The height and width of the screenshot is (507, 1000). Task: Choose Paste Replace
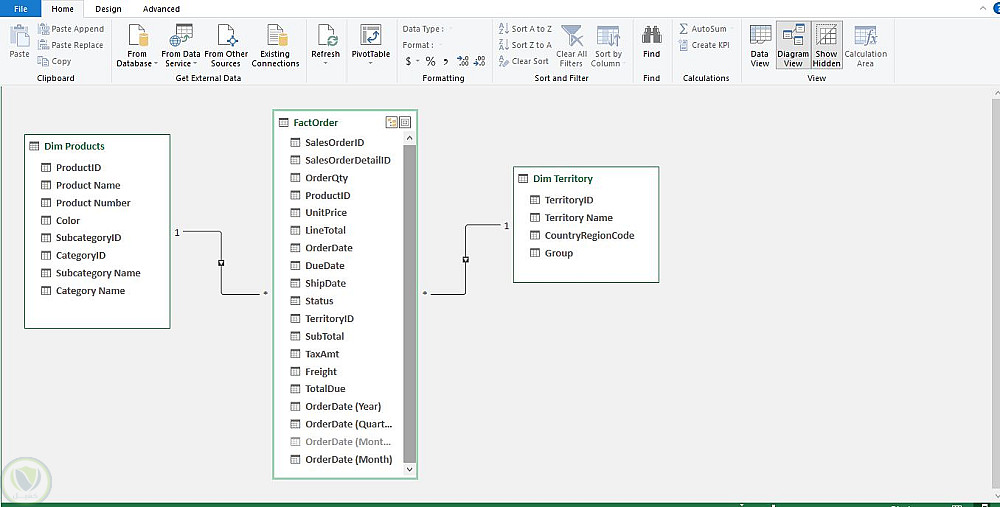tap(71, 45)
